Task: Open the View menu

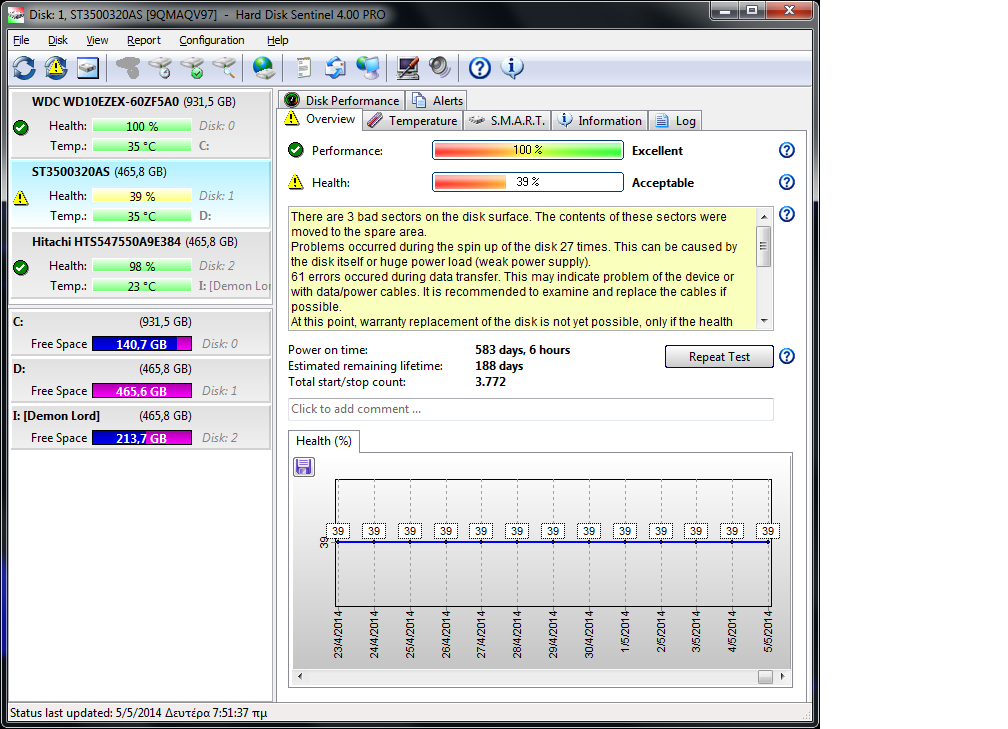Action: [x=97, y=40]
